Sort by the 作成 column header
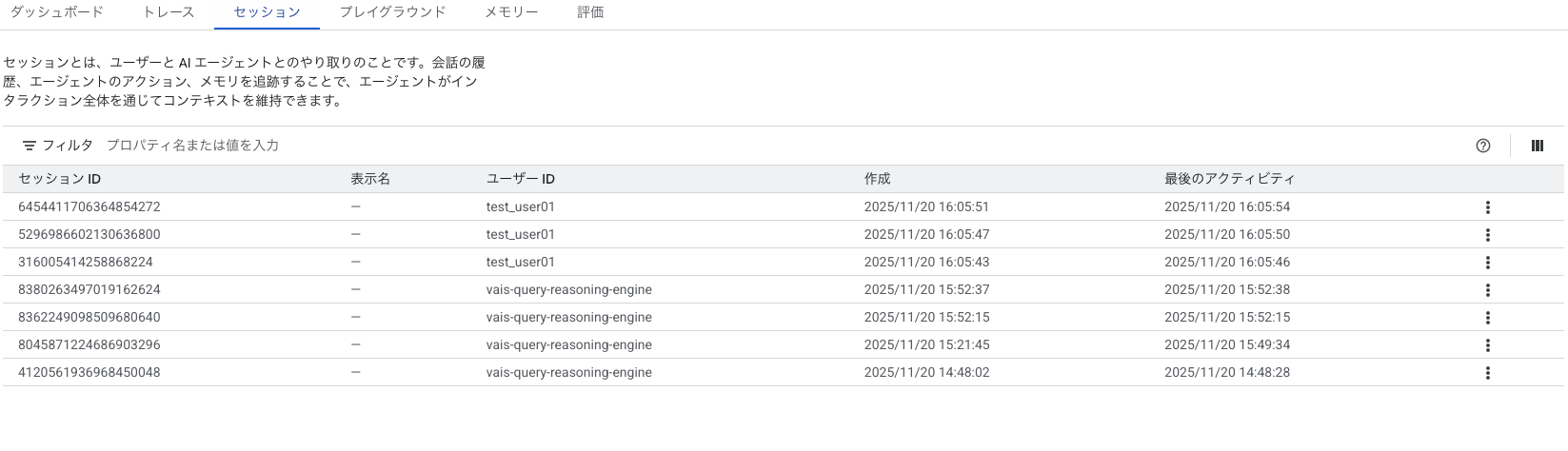The image size is (1568, 451). (x=877, y=179)
